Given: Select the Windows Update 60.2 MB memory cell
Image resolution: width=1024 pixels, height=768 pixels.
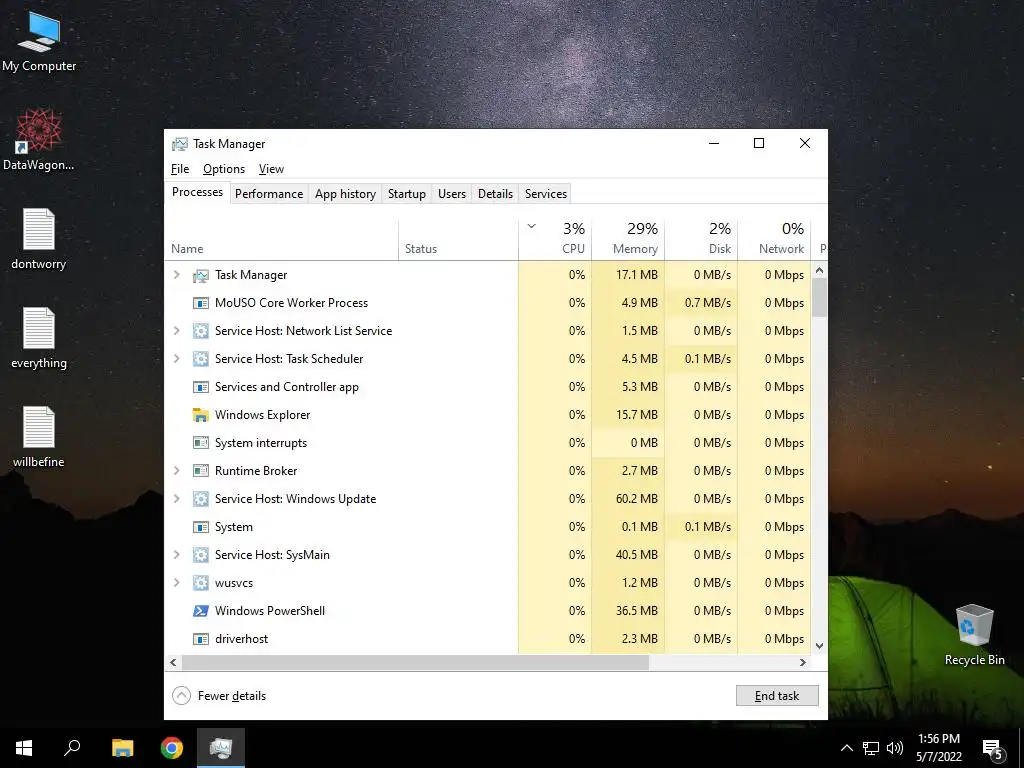Looking at the screenshot, I should point(628,499).
